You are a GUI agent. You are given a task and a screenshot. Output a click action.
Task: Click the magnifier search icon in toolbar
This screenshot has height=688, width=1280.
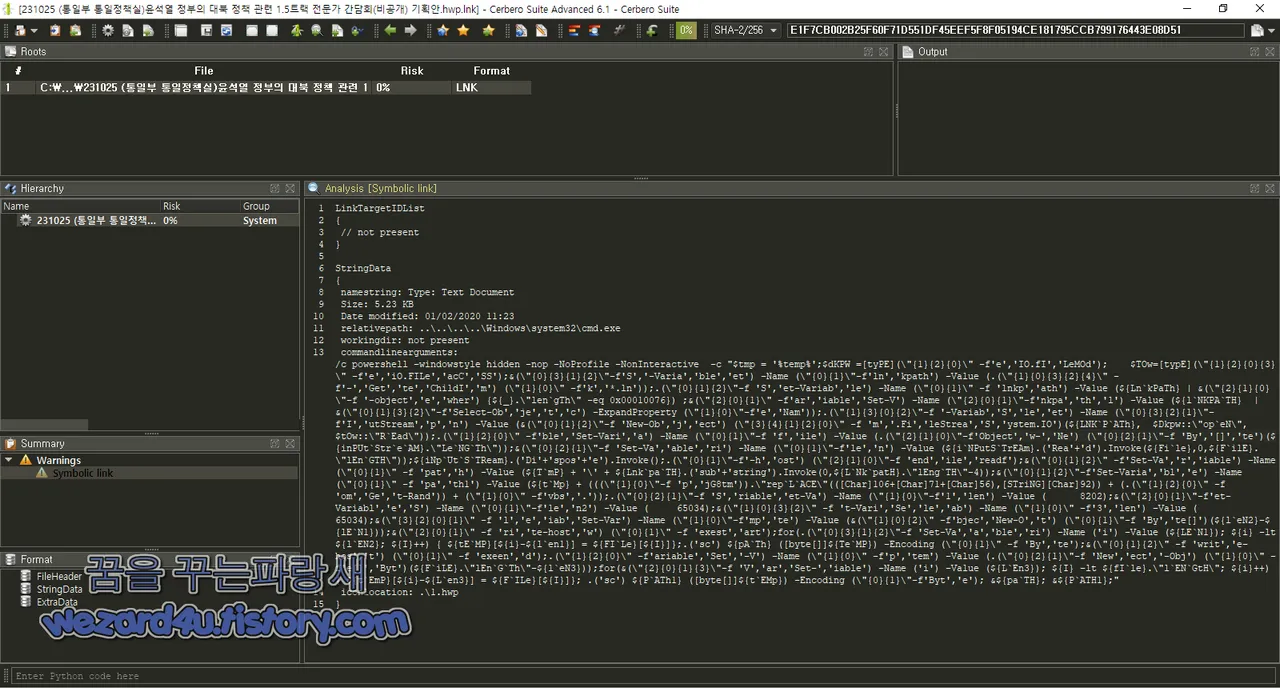(316, 30)
